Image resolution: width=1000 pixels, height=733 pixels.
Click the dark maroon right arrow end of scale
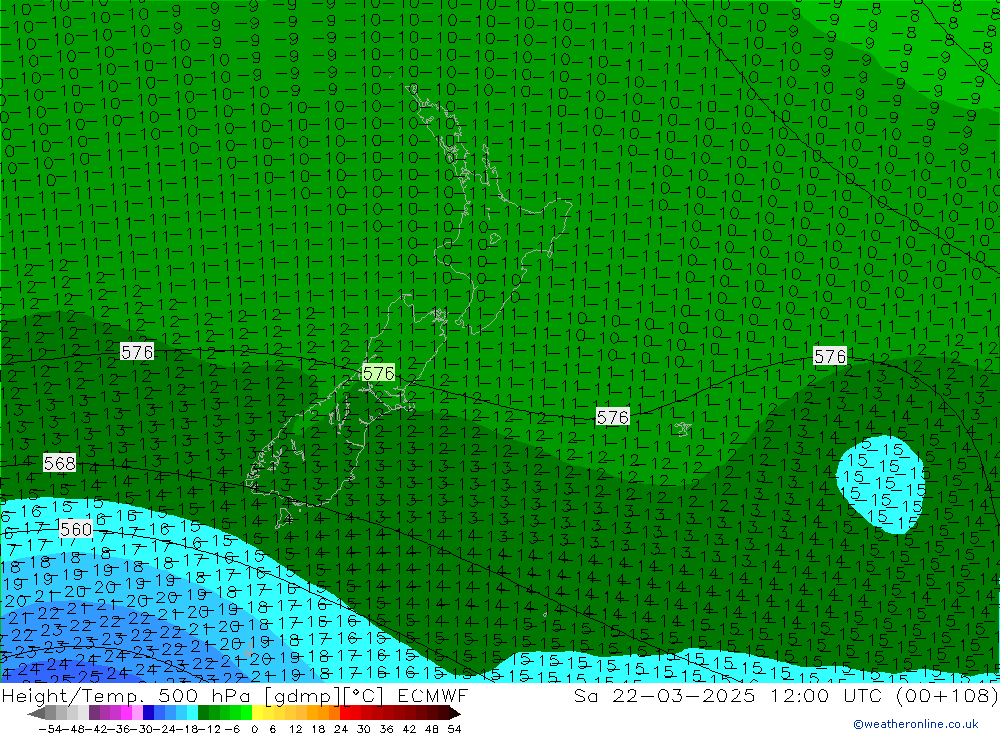pyautogui.click(x=454, y=713)
